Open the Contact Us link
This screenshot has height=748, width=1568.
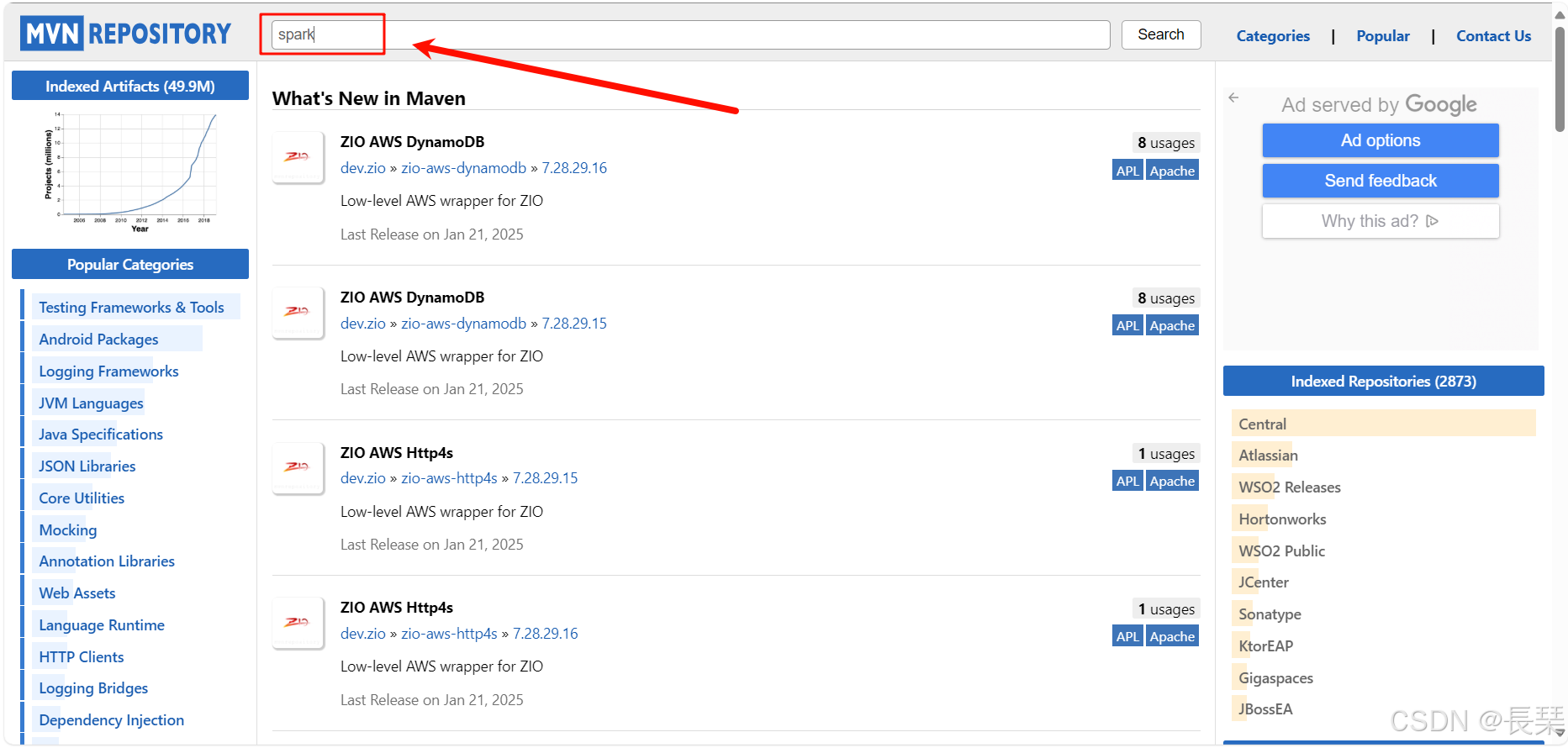(x=1494, y=36)
